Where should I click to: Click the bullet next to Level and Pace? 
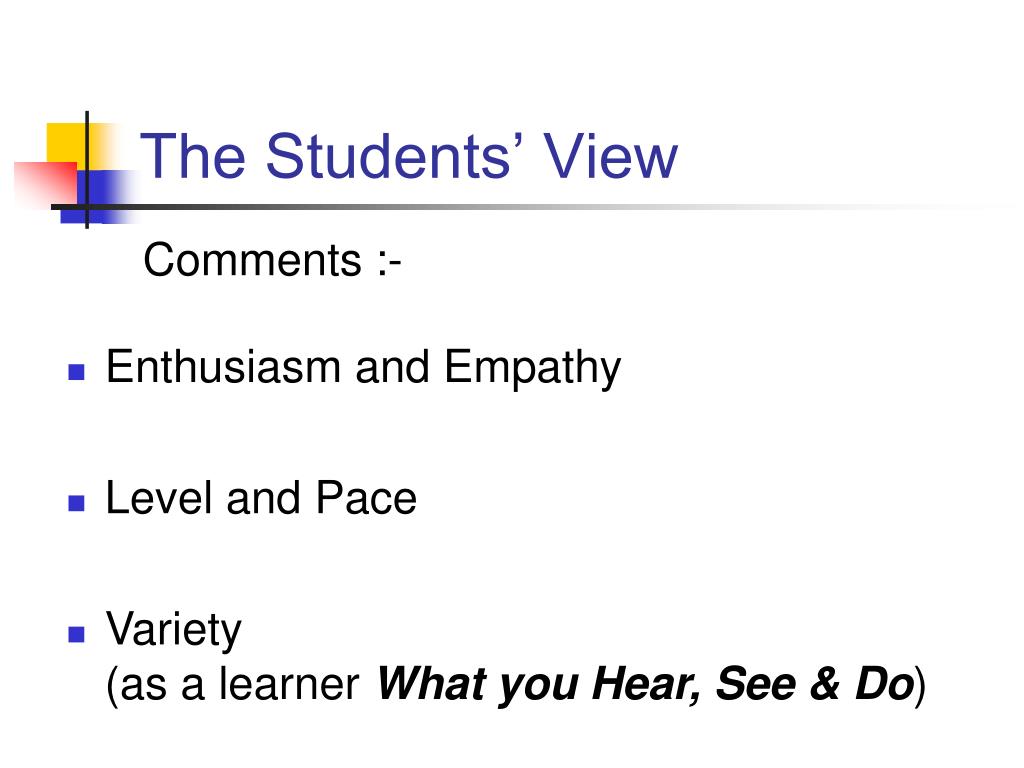(x=76, y=503)
